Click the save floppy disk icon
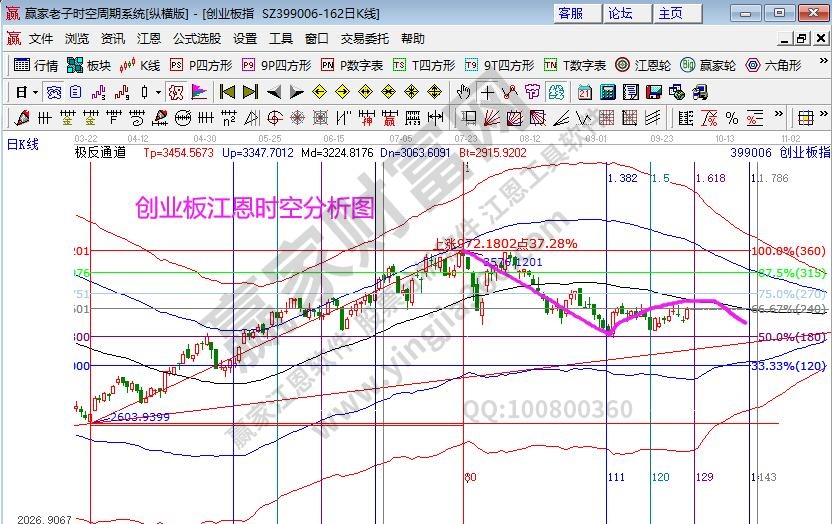The image size is (832, 524). (653, 92)
